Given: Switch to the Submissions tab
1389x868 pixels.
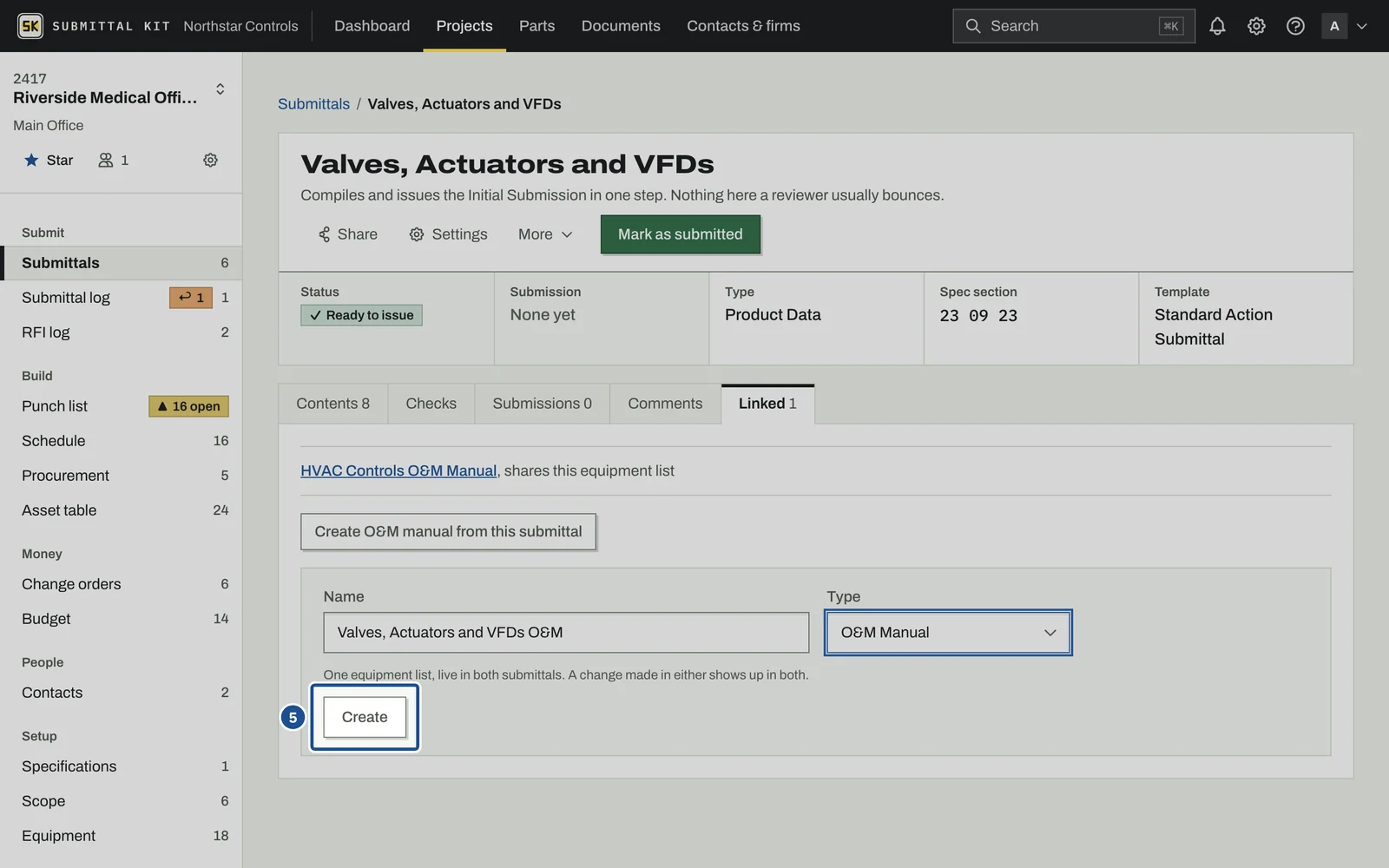Looking at the screenshot, I should [x=542, y=404].
